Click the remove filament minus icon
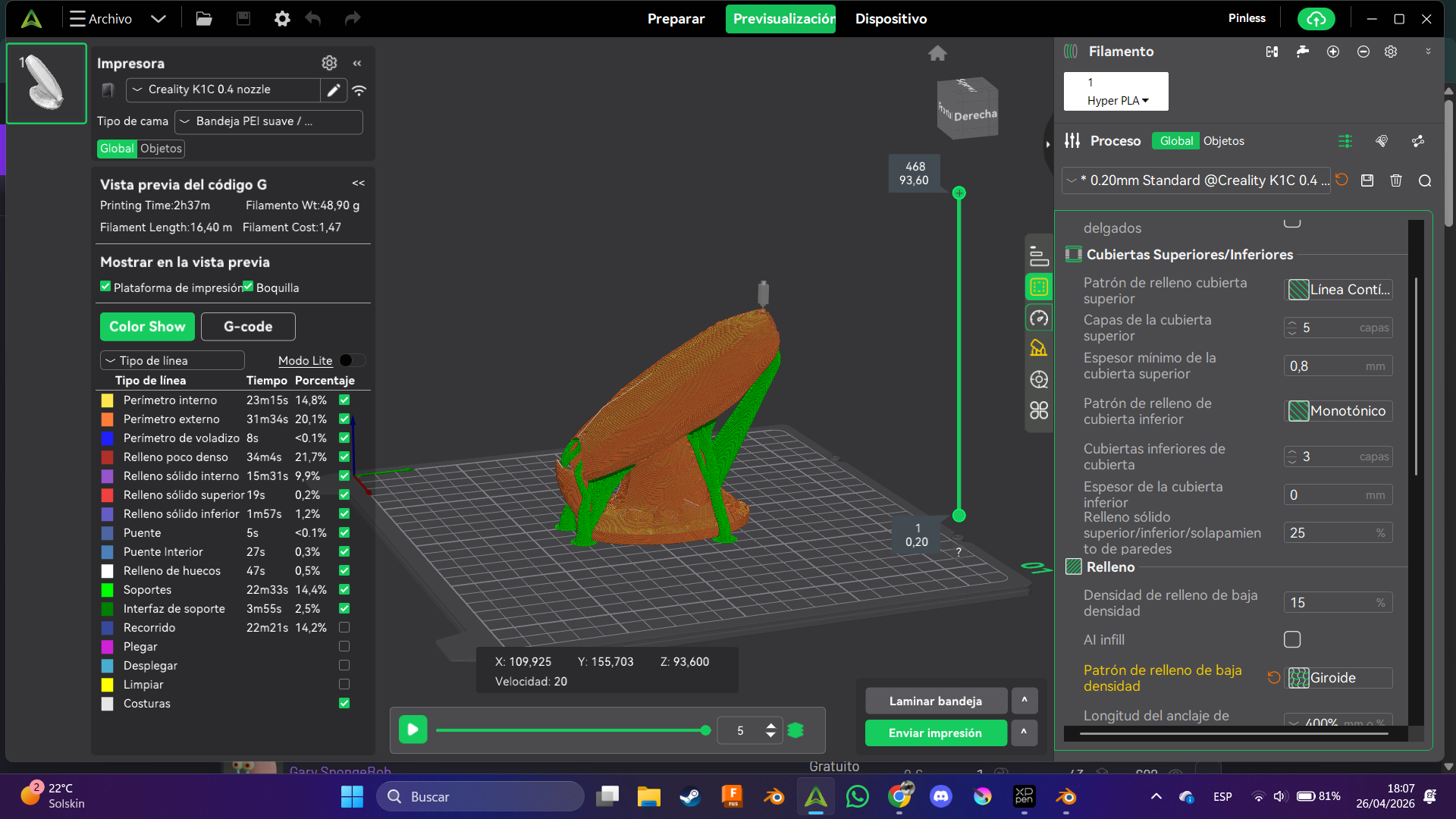 [x=1363, y=52]
